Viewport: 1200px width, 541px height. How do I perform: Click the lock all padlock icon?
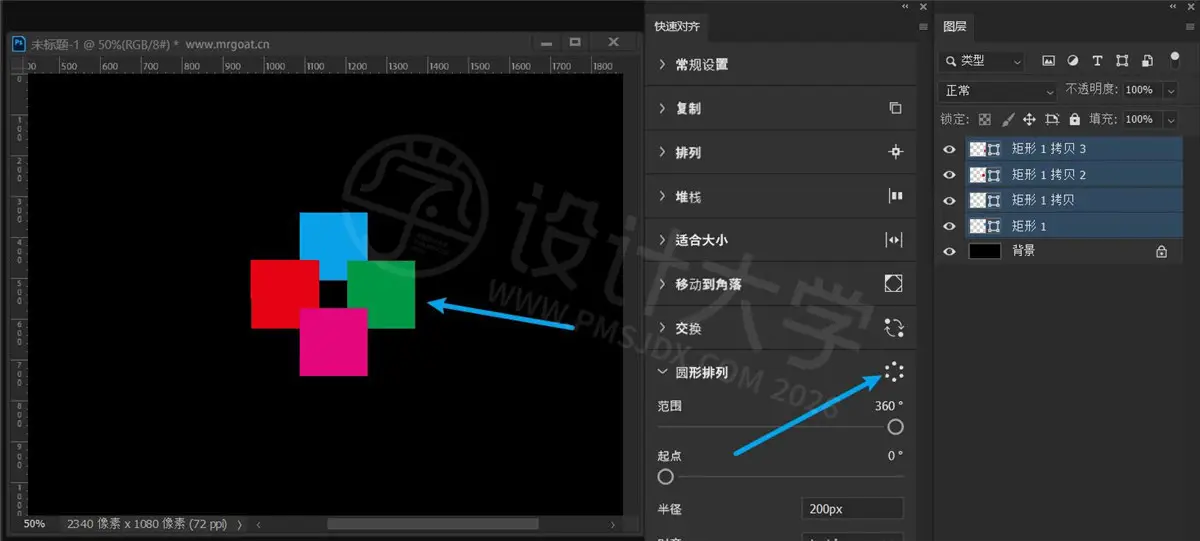coord(1074,118)
